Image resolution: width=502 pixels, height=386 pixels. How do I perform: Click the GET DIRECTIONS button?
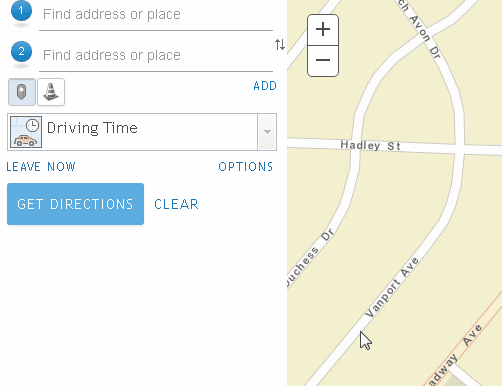coord(75,204)
